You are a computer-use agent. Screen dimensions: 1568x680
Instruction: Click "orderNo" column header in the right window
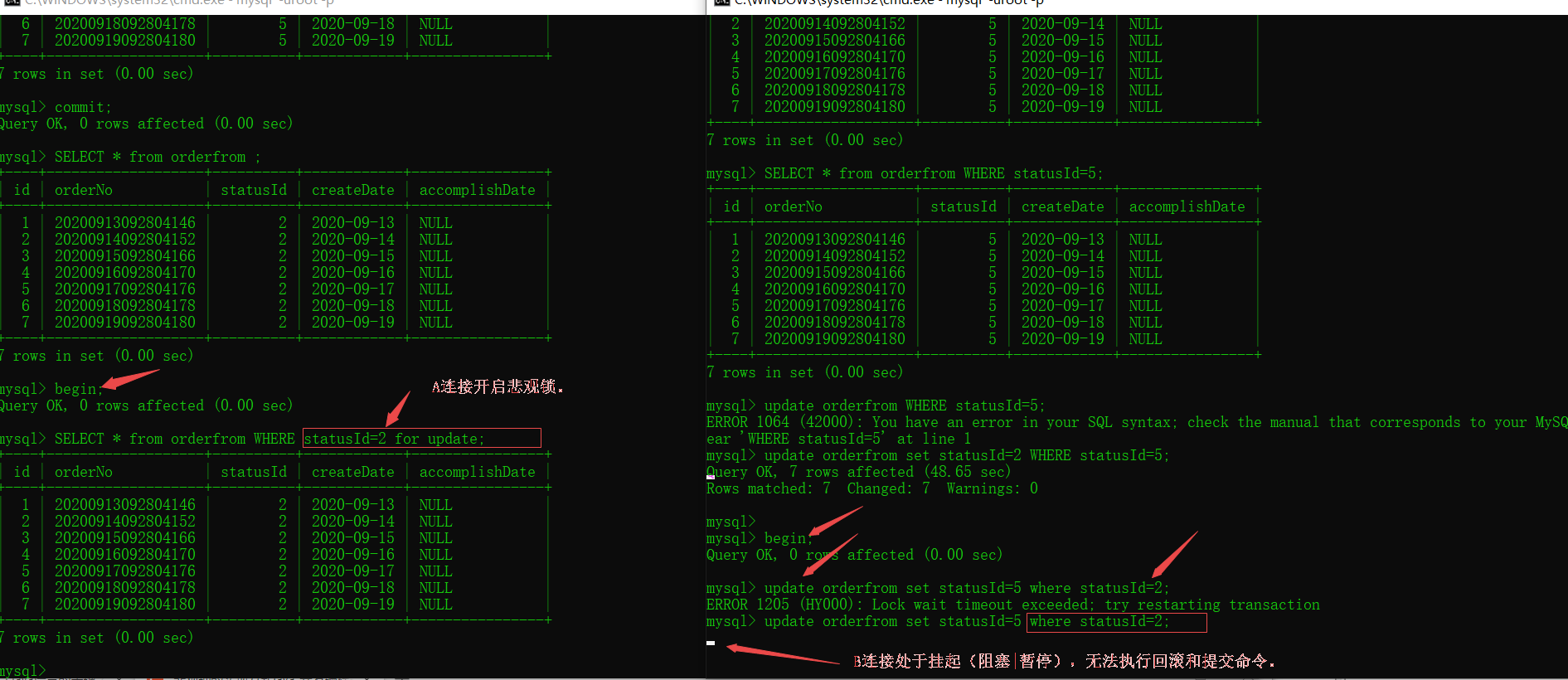coord(794,206)
